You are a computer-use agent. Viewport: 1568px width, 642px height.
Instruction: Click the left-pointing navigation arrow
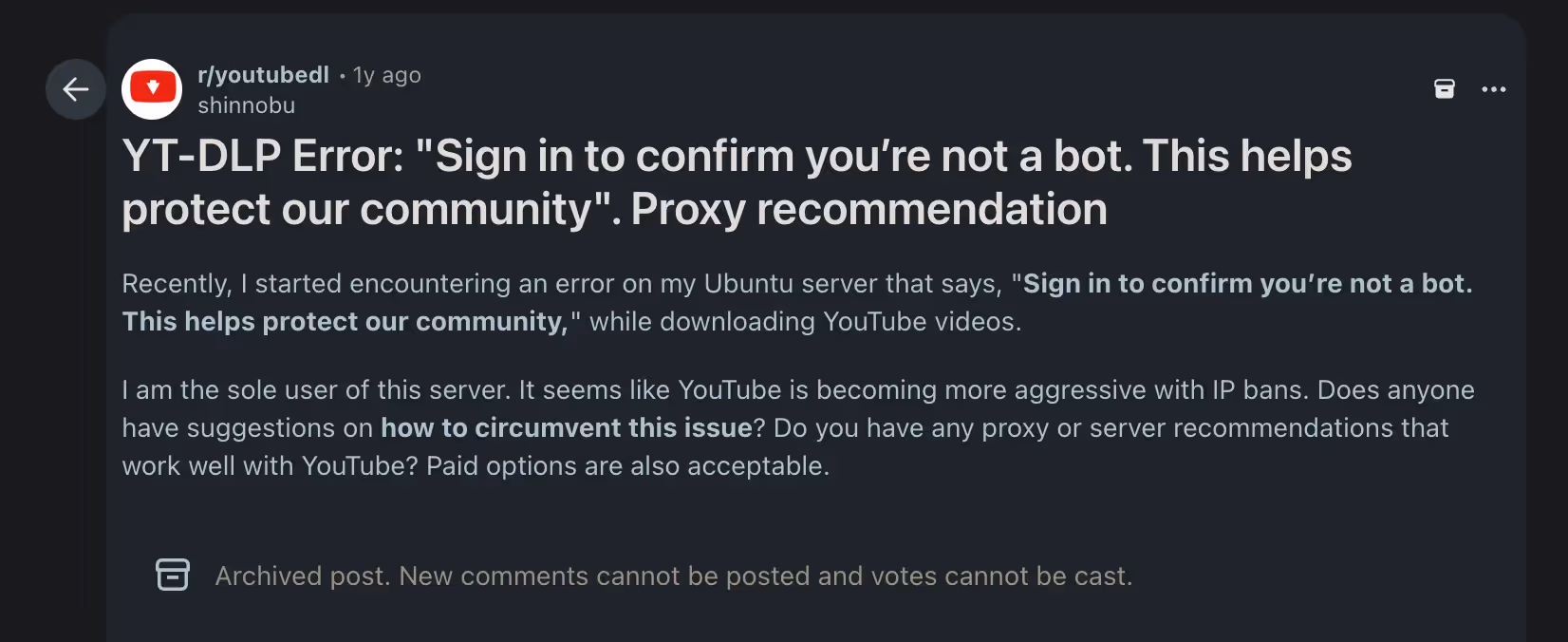(x=75, y=88)
